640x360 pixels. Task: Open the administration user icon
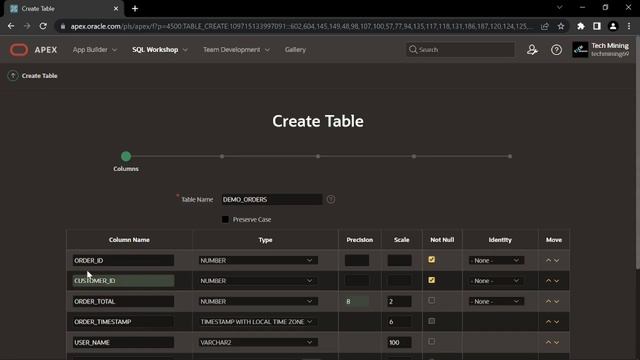tap(532, 50)
